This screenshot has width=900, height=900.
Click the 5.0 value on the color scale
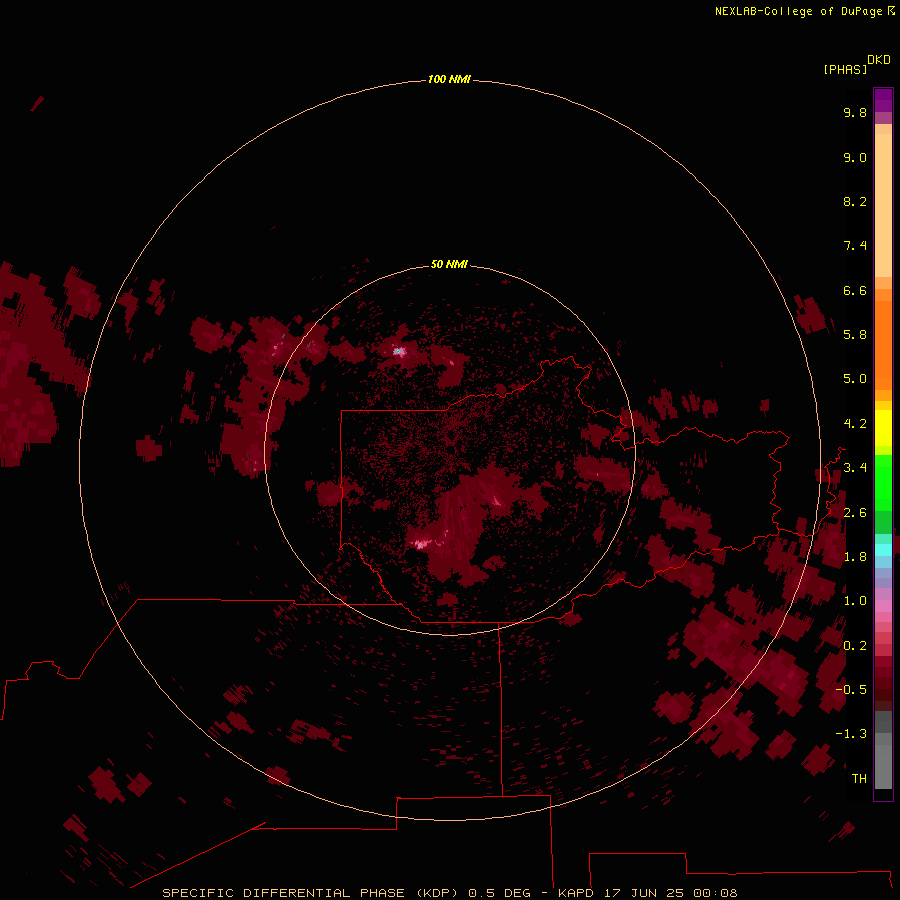(855, 379)
